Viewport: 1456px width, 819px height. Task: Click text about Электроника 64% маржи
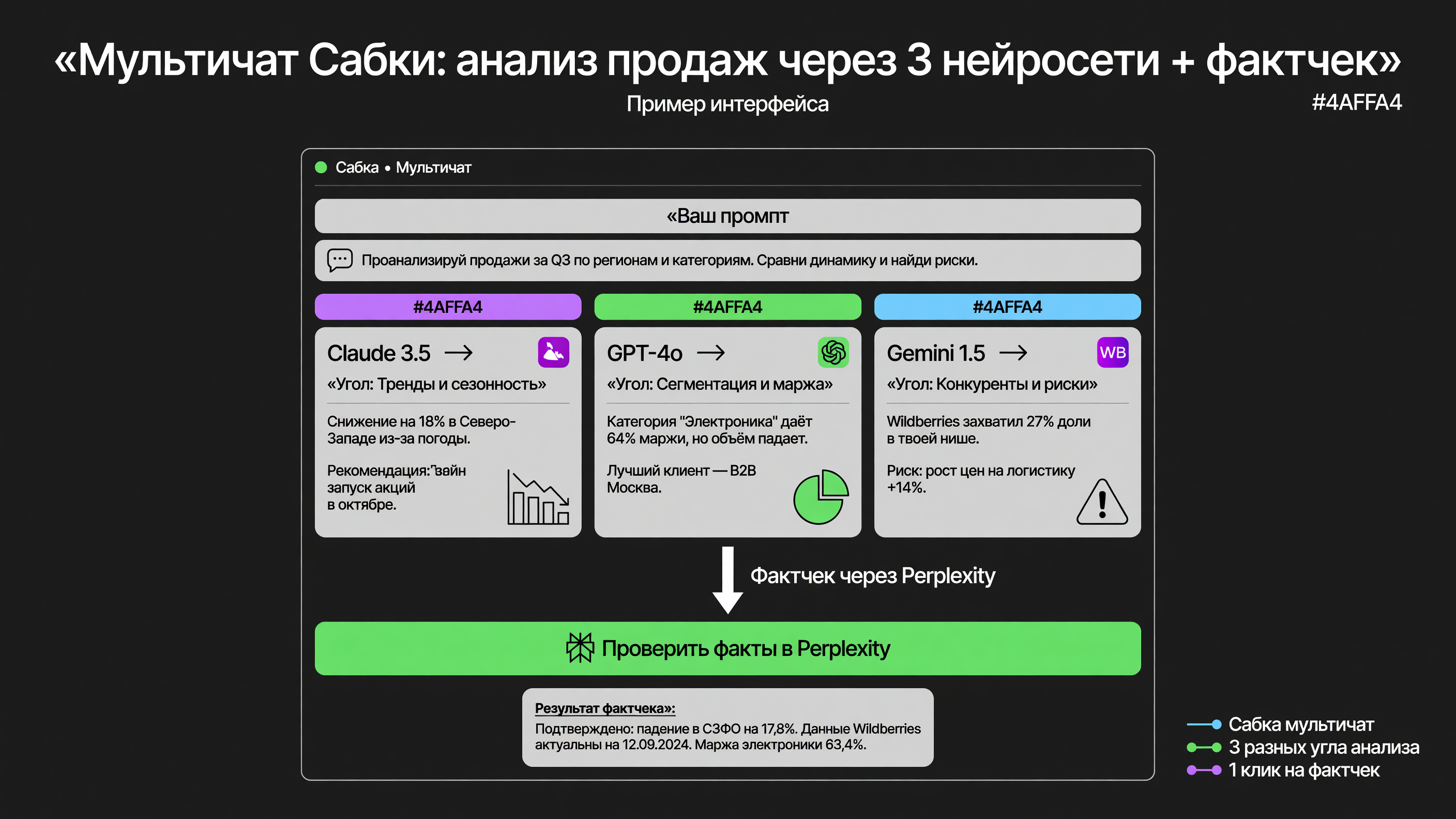pyautogui.click(x=709, y=430)
